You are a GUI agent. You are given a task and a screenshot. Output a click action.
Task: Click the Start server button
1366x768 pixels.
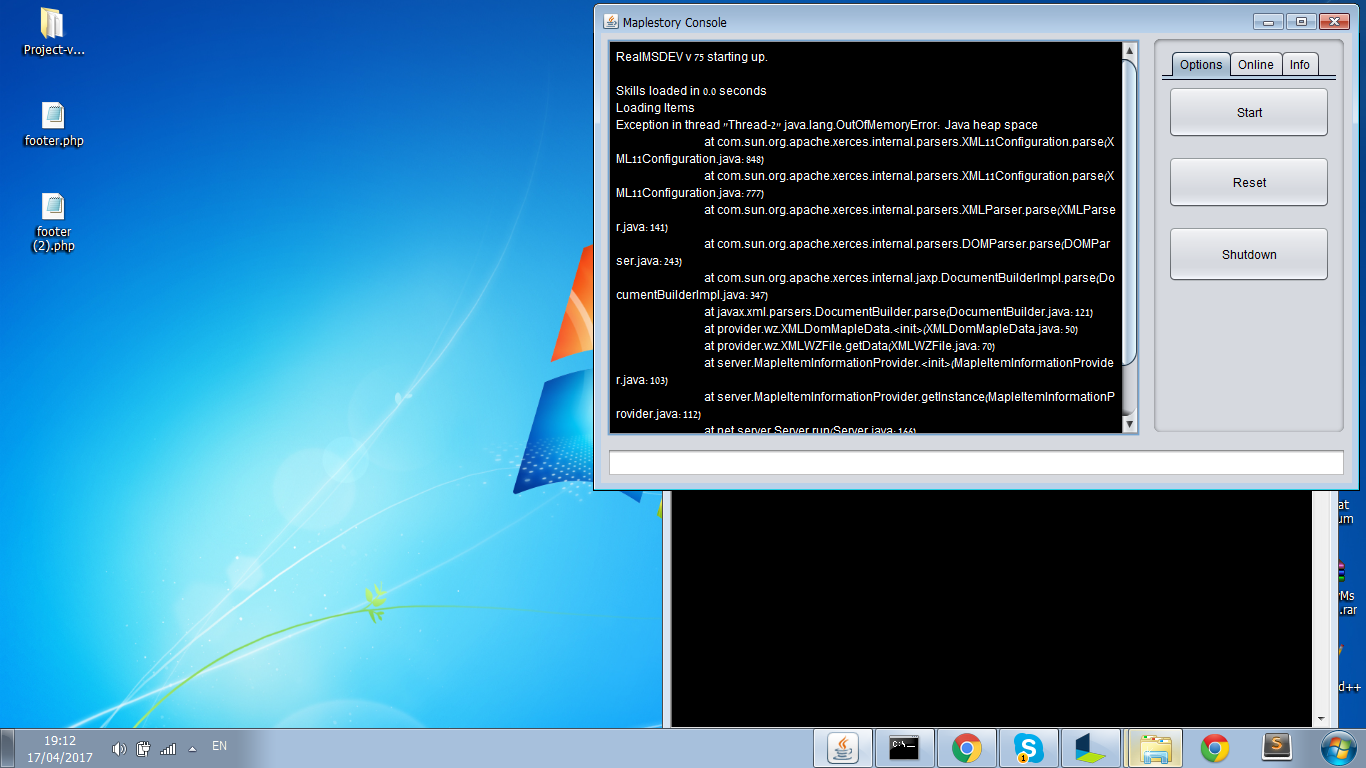click(1249, 112)
